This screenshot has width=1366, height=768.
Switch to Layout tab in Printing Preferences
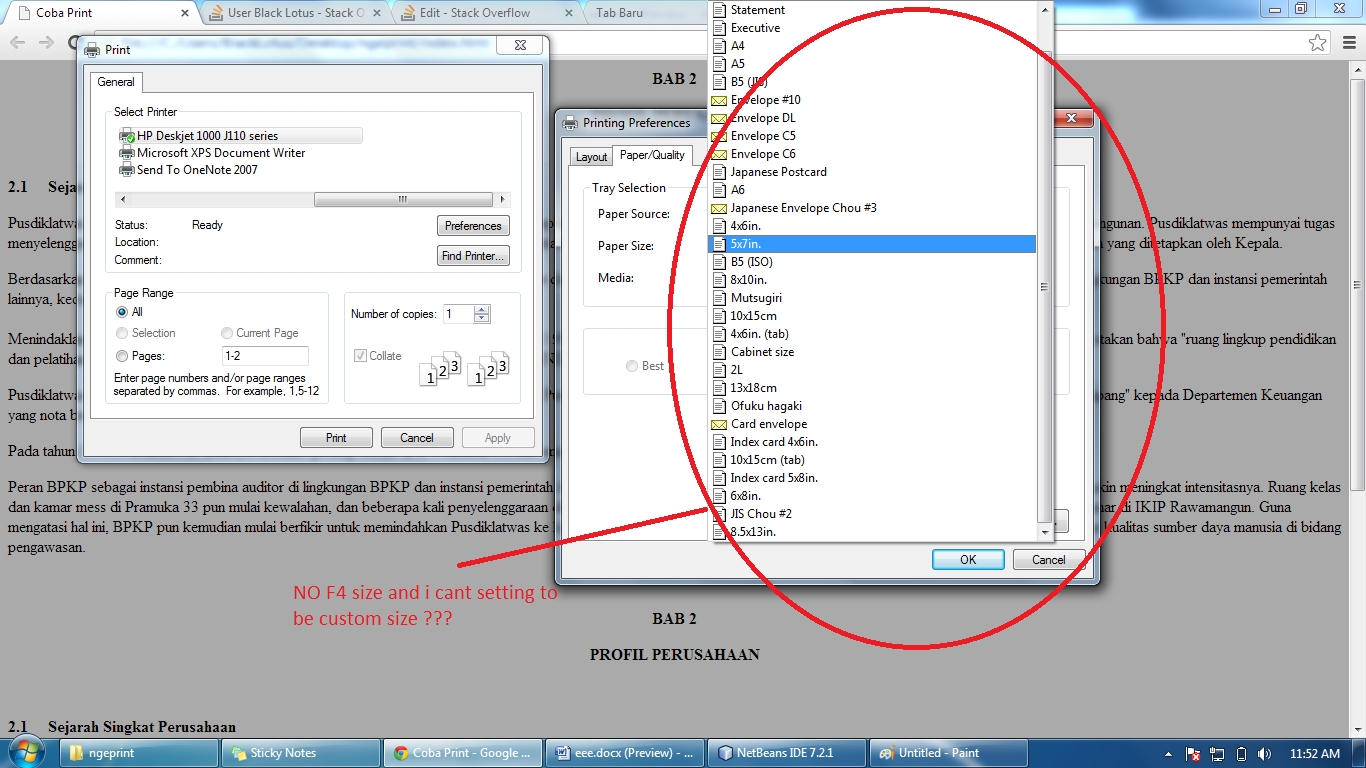[591, 157]
